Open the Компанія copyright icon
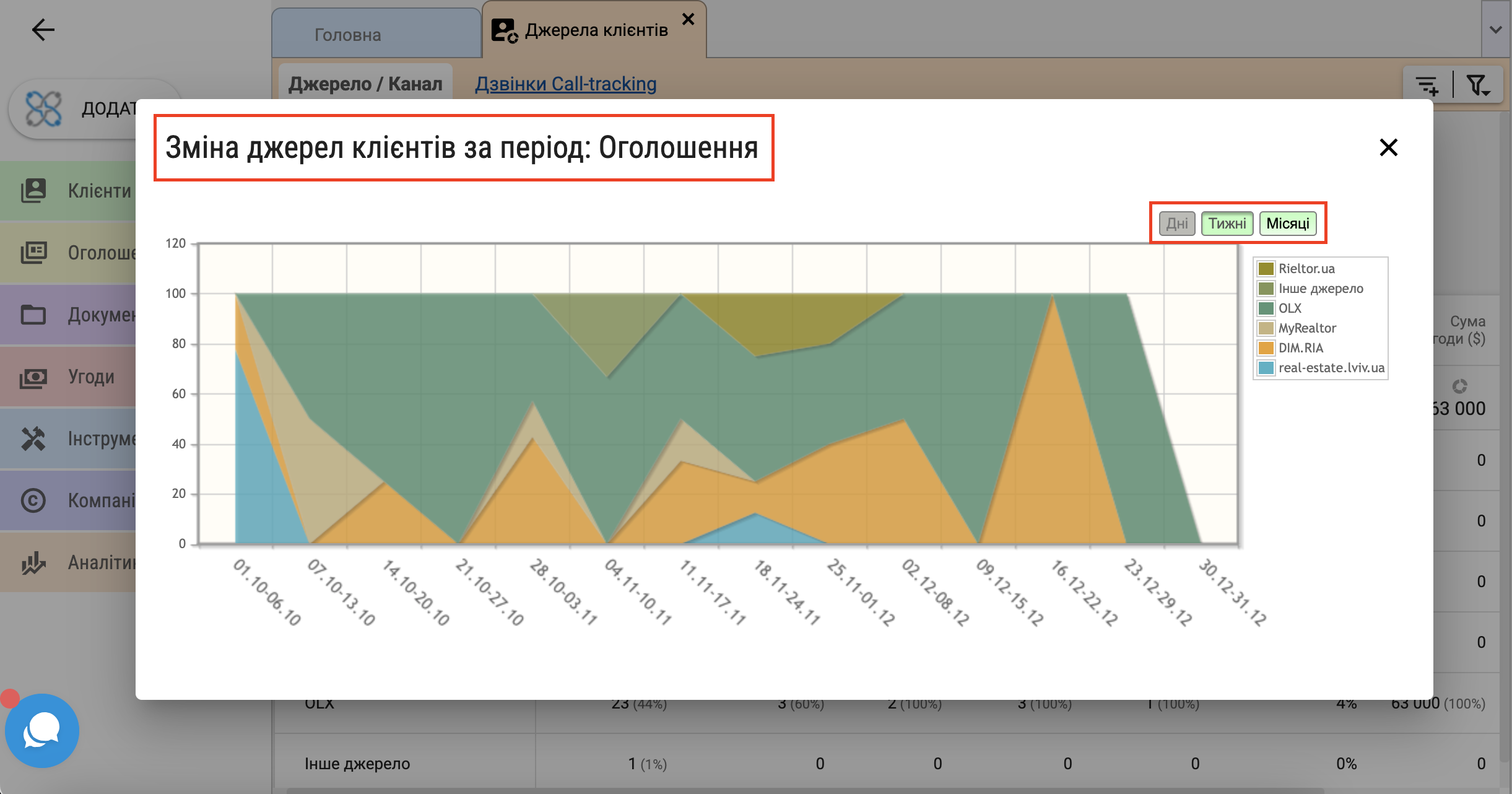Viewport: 1512px width, 794px height. tap(33, 500)
